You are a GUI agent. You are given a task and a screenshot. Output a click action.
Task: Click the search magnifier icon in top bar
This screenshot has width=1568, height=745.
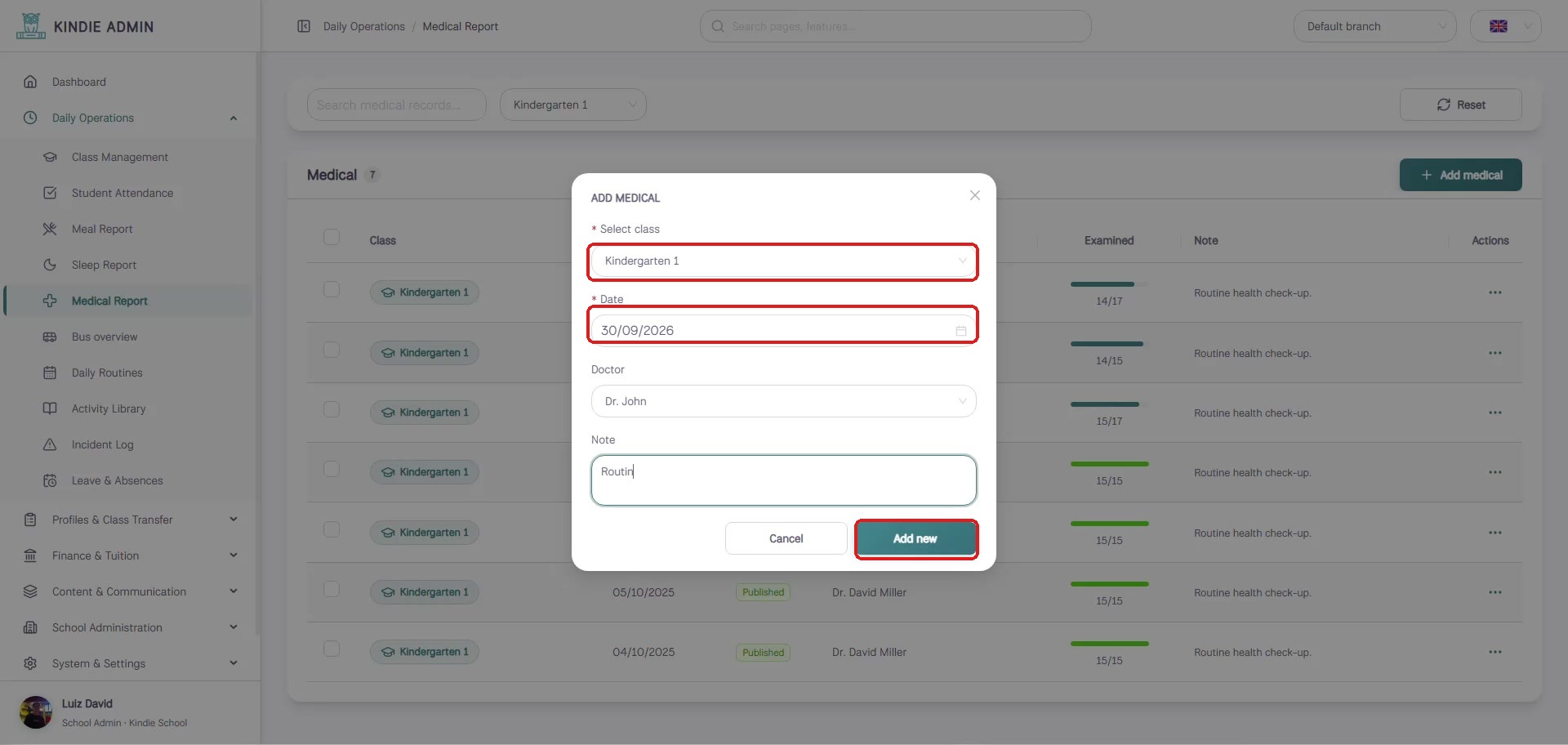pos(718,26)
